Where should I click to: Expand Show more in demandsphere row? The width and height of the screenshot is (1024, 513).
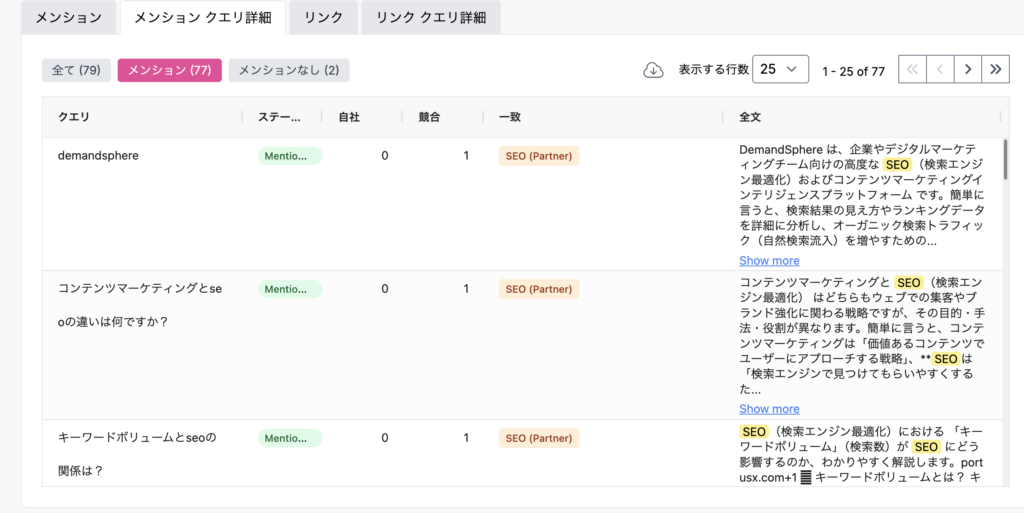(769, 261)
